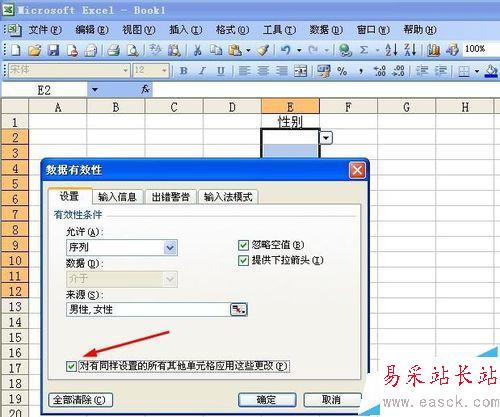Screen dimensions: 500x417
Task: Click the Percent Style icon
Action: pyautogui.click(x=342, y=71)
